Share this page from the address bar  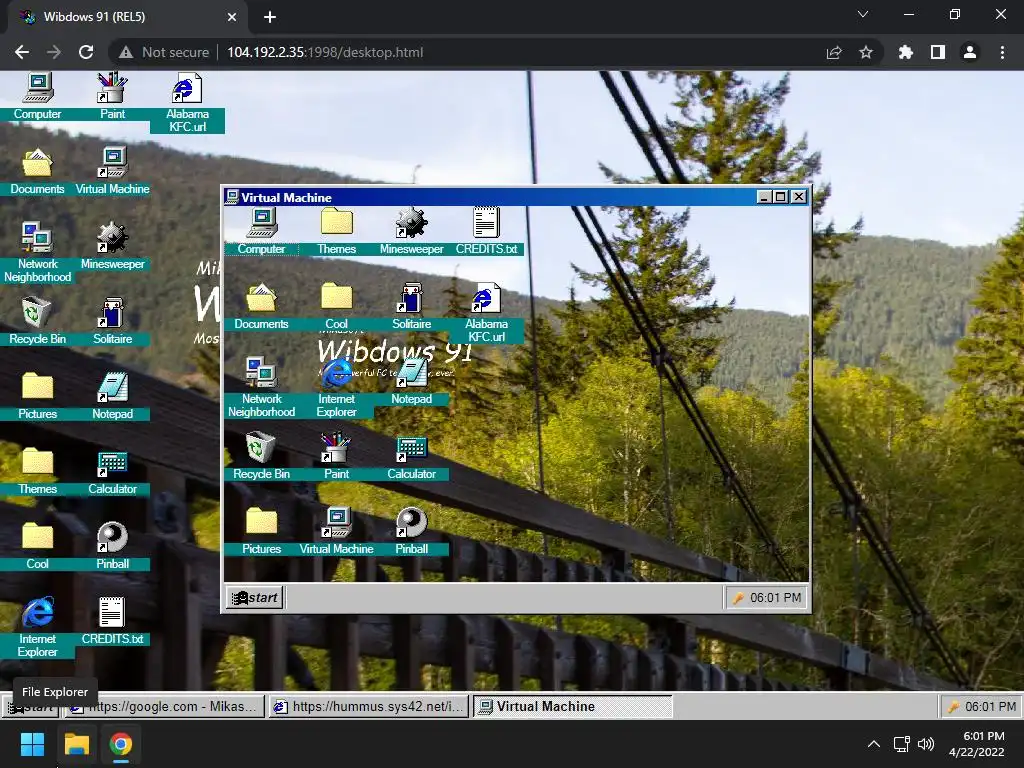pyautogui.click(x=834, y=52)
